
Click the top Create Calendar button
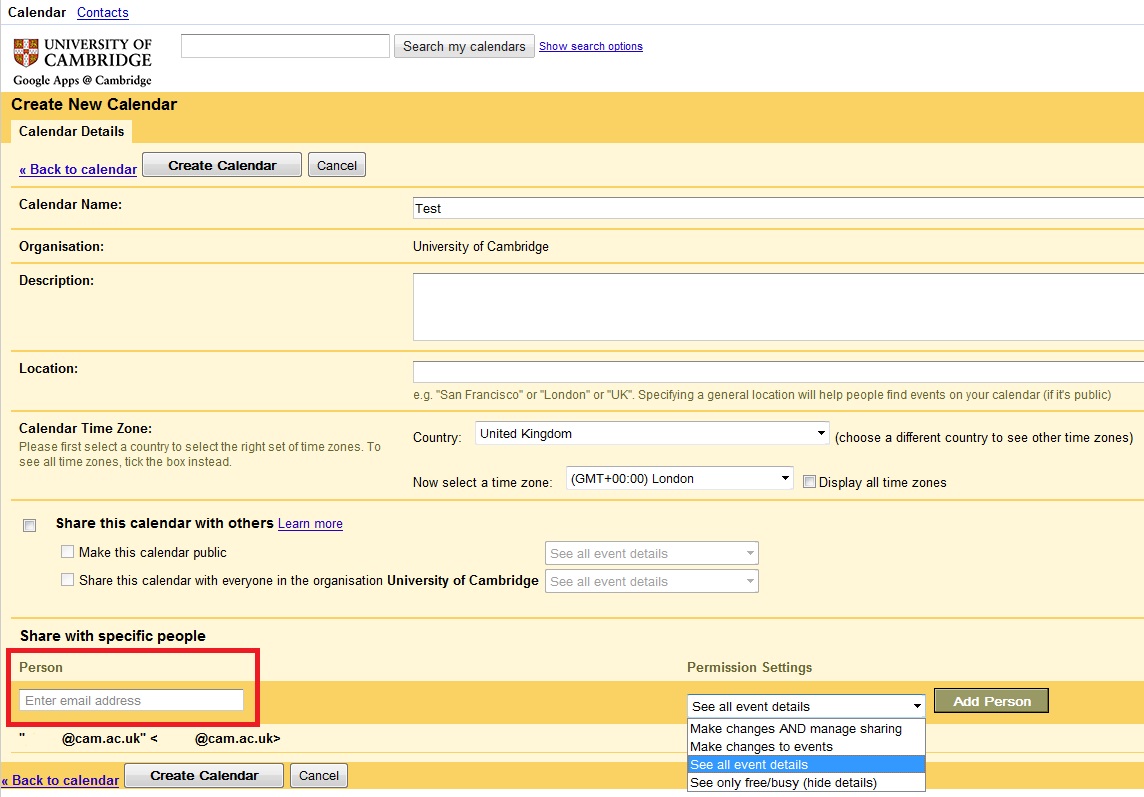pyautogui.click(x=222, y=165)
